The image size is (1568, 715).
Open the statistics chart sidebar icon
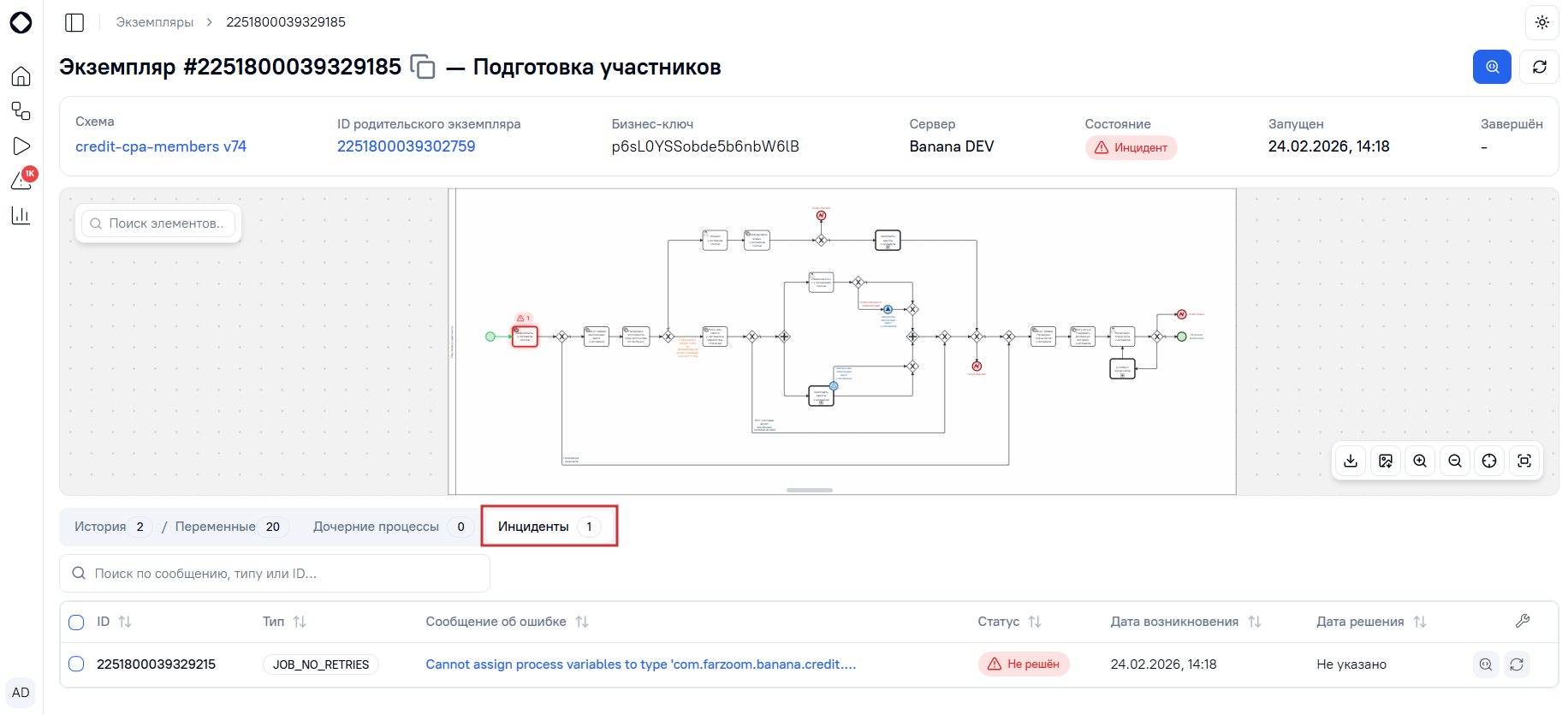point(21,216)
